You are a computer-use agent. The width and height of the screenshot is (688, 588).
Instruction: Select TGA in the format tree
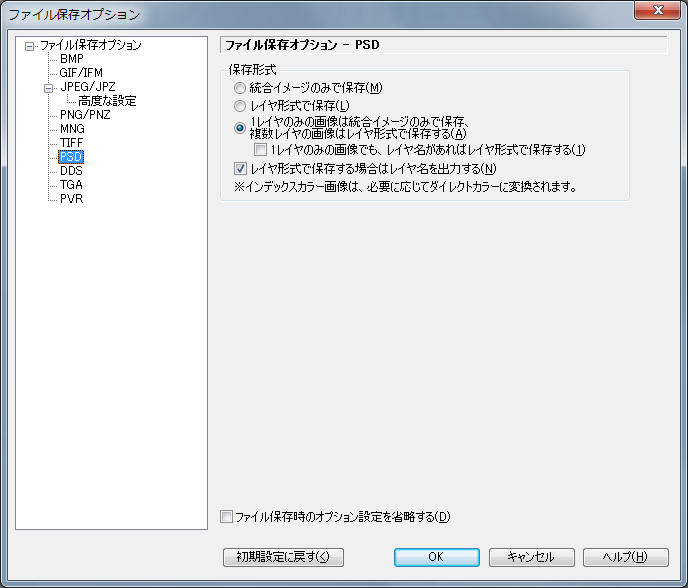(71, 185)
